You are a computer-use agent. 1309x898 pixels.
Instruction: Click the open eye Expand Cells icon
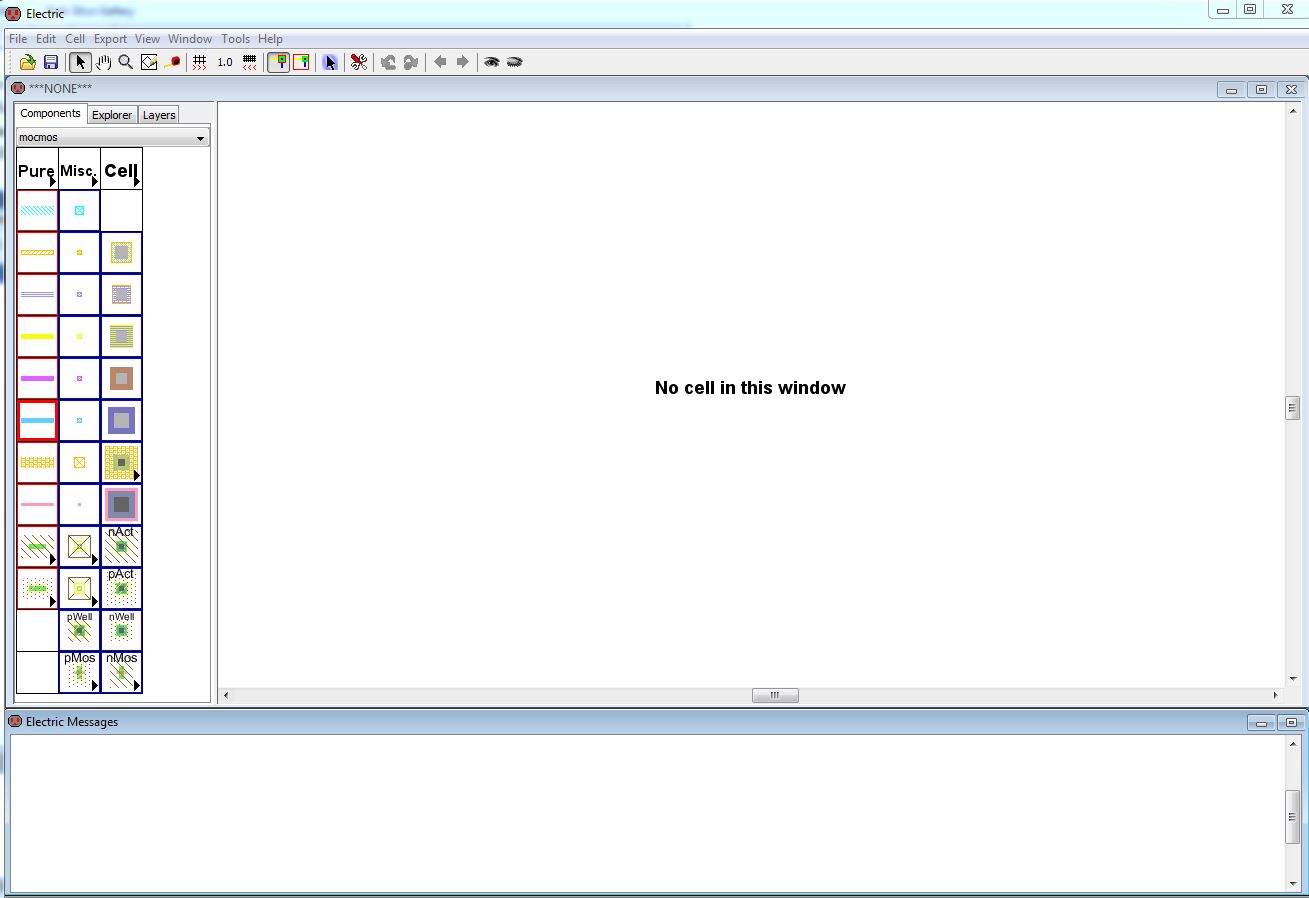[x=492, y=62]
